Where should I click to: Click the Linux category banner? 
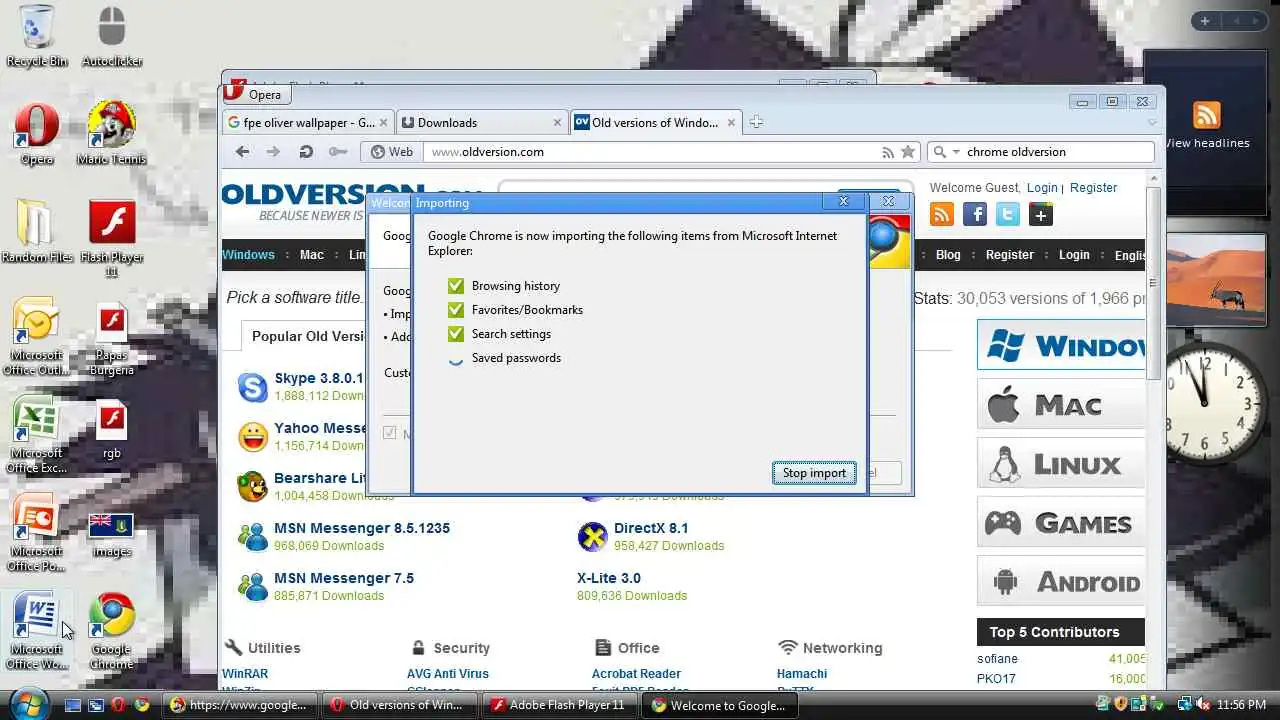[1061, 463]
